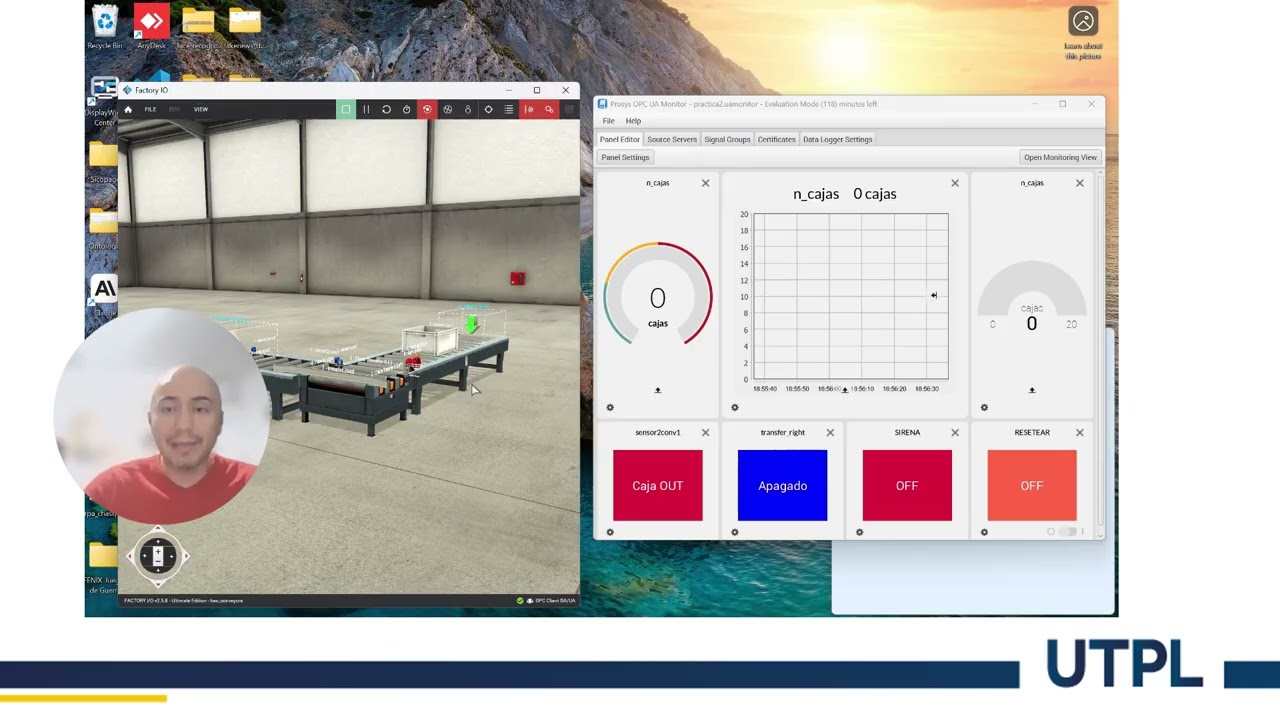
Task: Close the sensor2conv1 panel
Action: click(705, 432)
